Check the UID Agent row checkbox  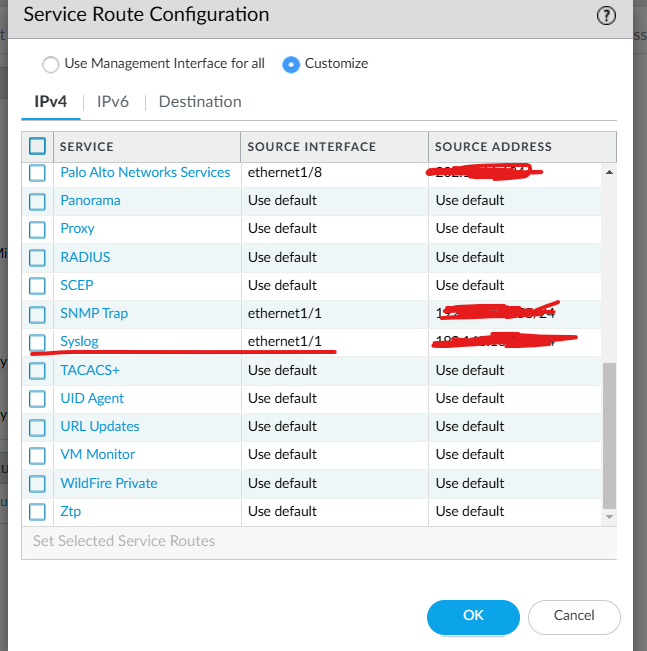point(37,399)
